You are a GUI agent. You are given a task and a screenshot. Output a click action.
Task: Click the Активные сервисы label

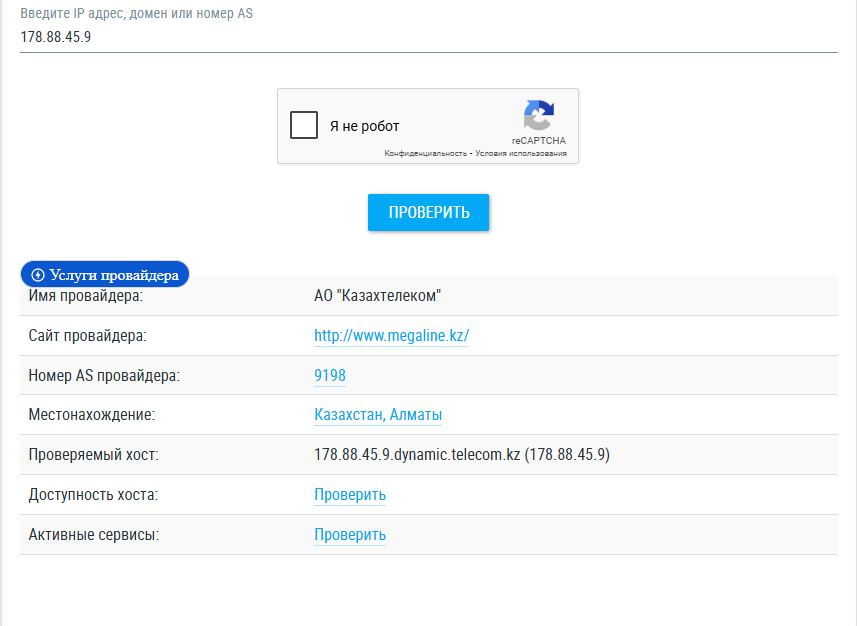pyautogui.click(x=93, y=535)
